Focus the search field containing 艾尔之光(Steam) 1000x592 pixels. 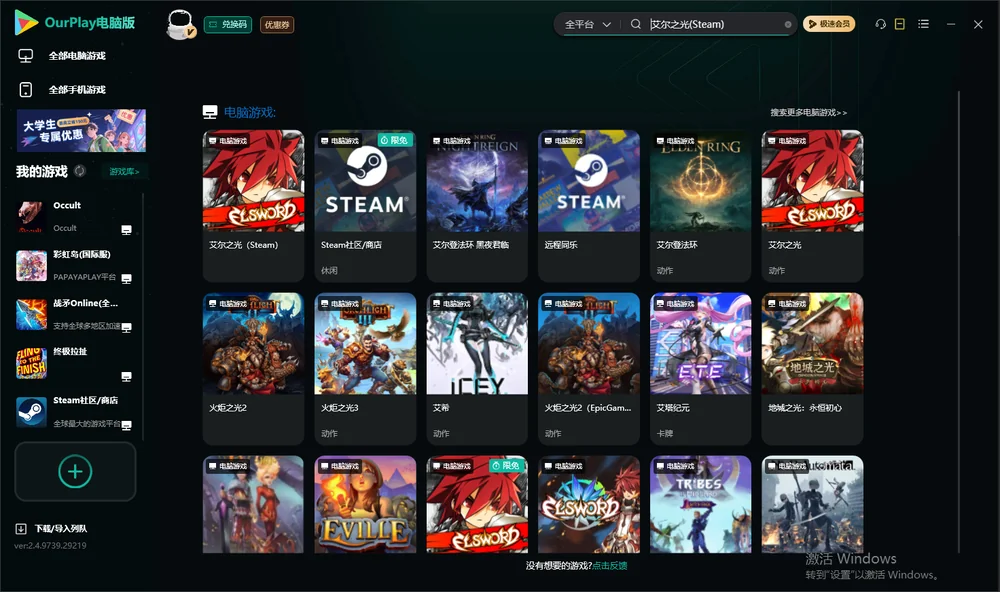point(716,24)
